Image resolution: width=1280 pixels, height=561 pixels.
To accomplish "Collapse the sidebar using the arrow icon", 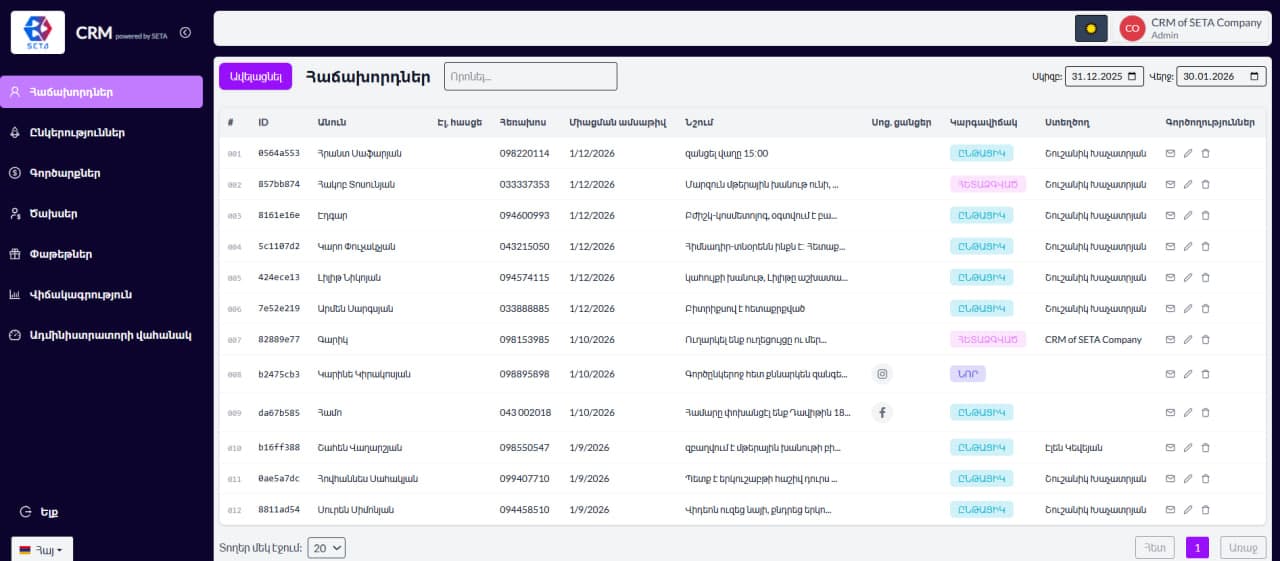I will [185, 33].
